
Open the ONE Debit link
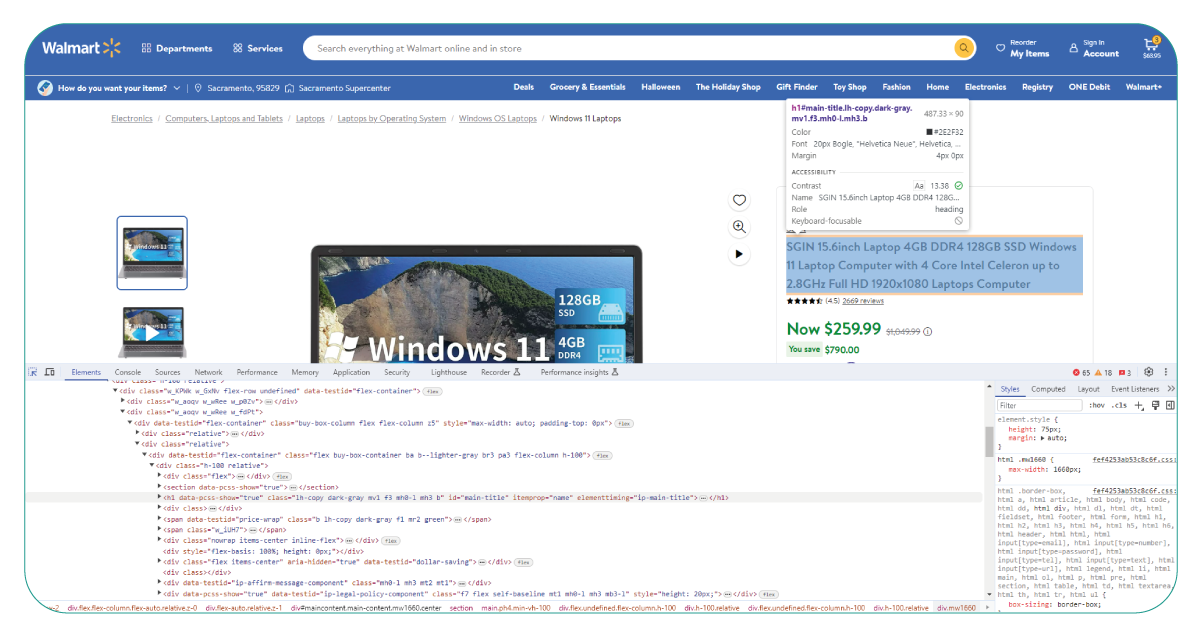coord(1089,87)
